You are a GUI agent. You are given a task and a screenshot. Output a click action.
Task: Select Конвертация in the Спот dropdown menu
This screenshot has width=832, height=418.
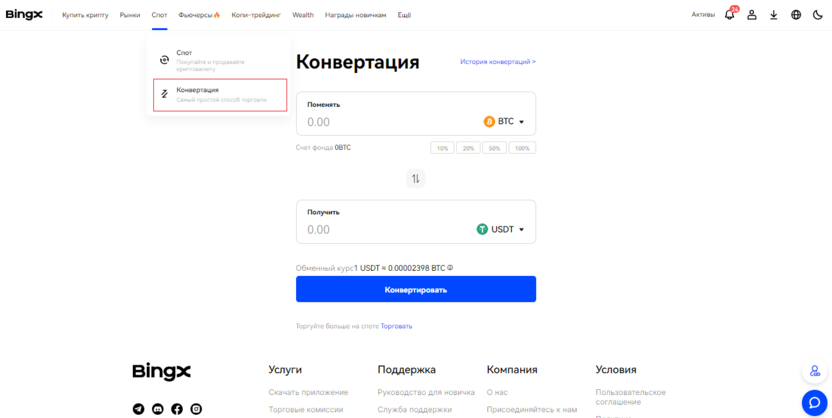click(219, 95)
